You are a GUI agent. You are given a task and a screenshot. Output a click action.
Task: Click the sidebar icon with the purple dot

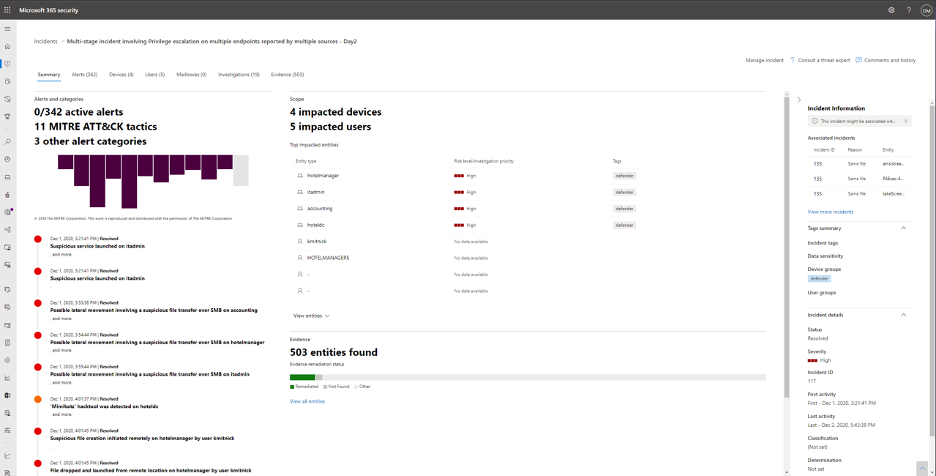(x=7, y=211)
